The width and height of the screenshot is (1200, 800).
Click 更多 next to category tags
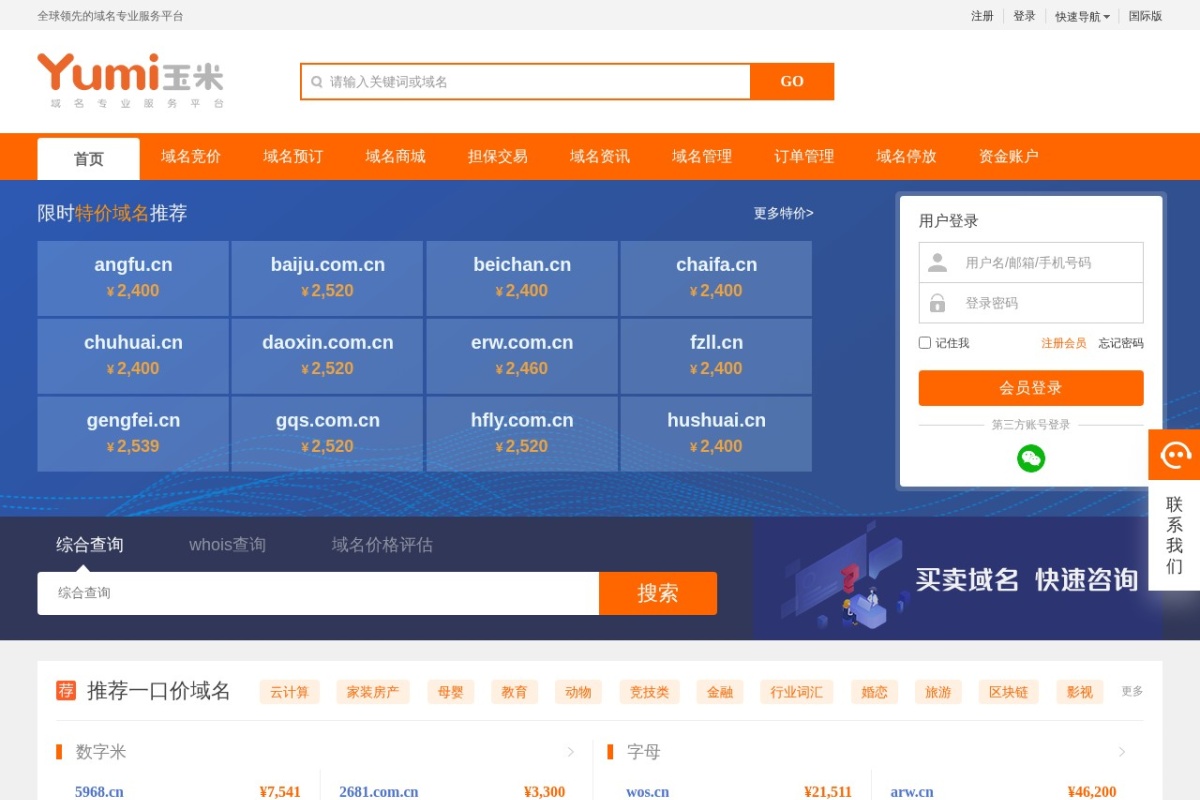(1132, 691)
